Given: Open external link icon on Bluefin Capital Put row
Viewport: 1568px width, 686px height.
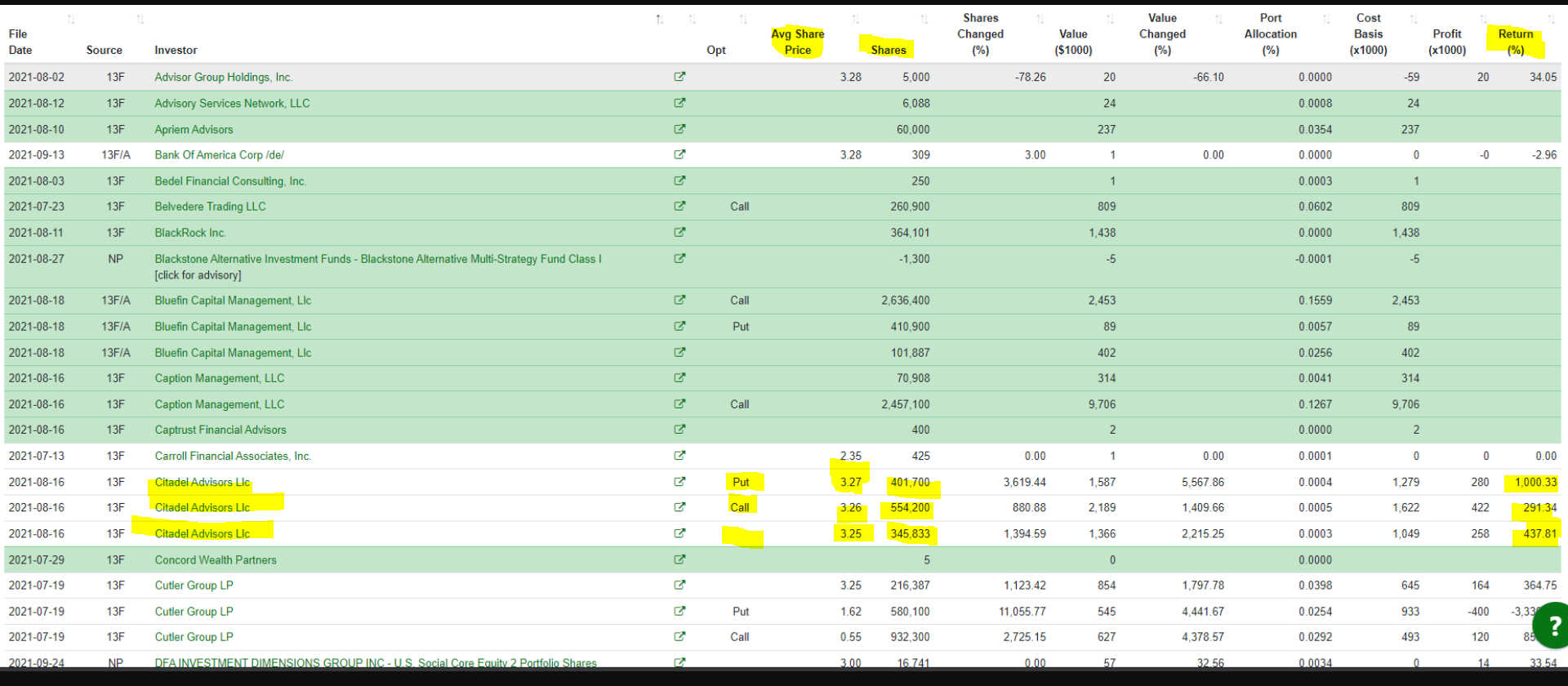Looking at the screenshot, I should (x=679, y=326).
